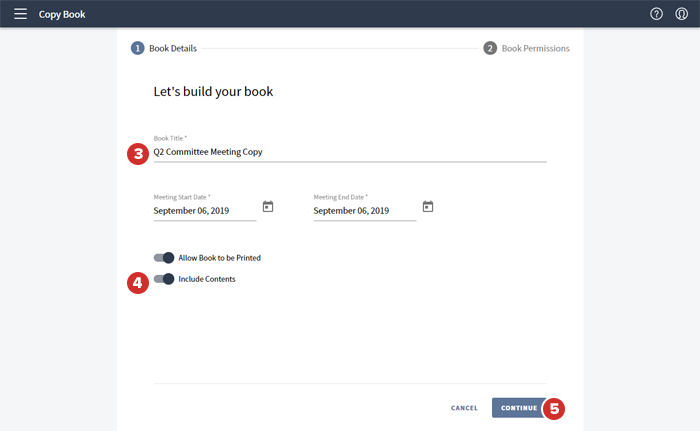Open the user account profile icon
Image resolution: width=700 pixels, height=431 pixels.
[x=682, y=14]
